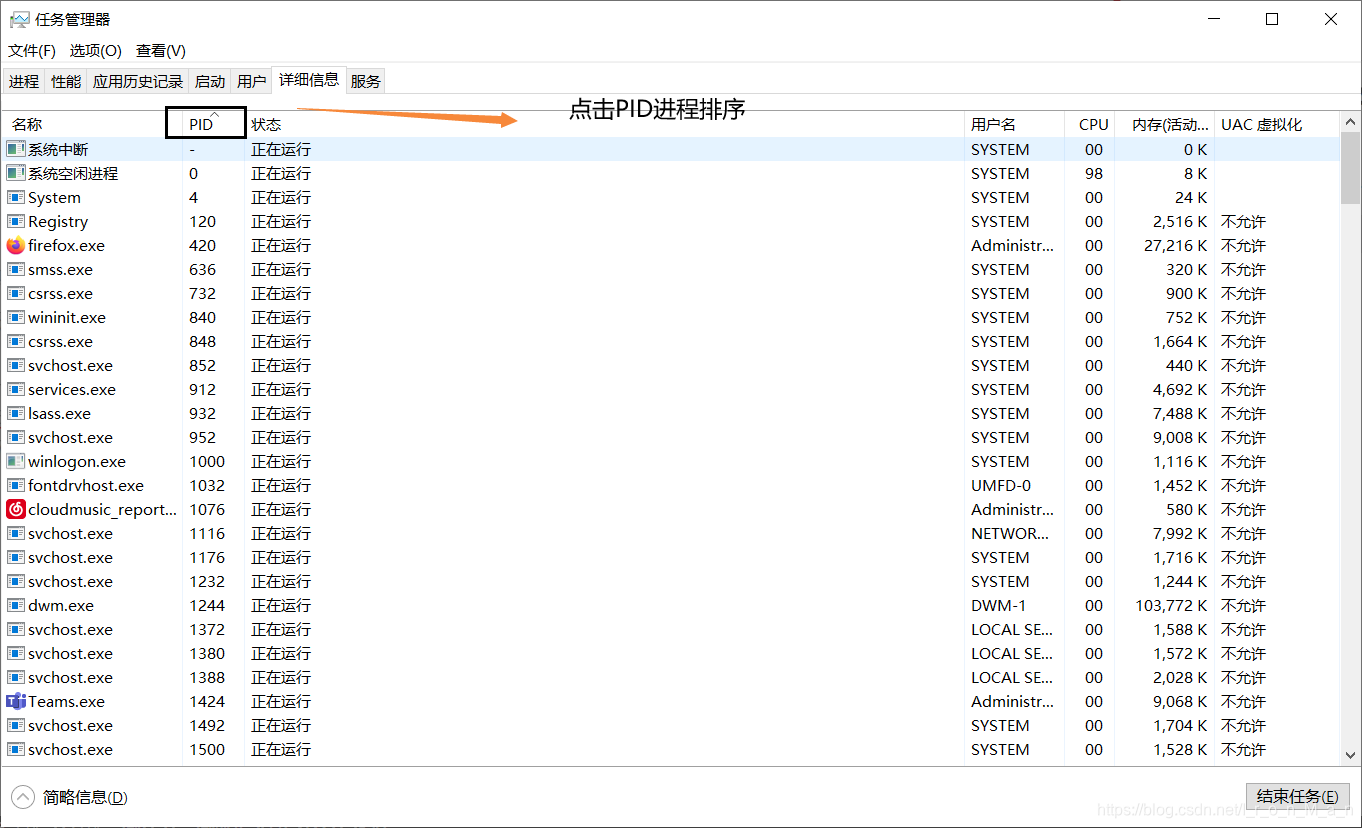Click the scrollbar down arrow
This screenshot has height=828, width=1362.
1350,756
